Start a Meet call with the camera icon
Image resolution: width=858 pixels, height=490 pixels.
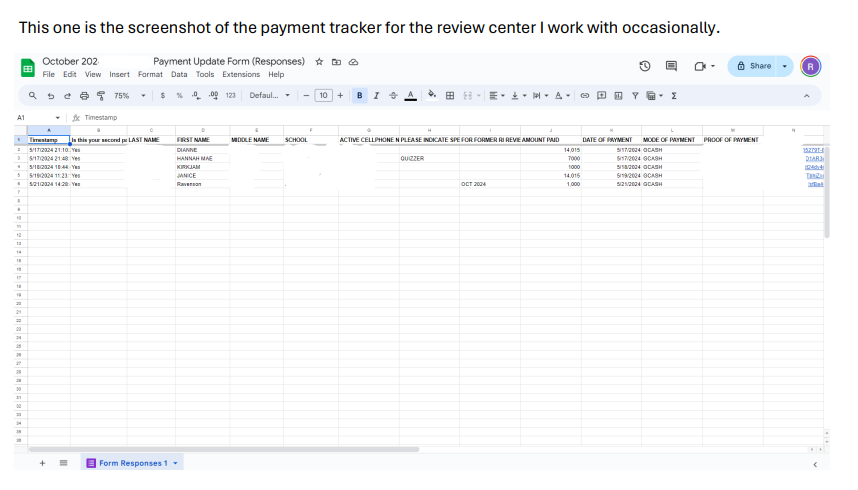(700, 66)
